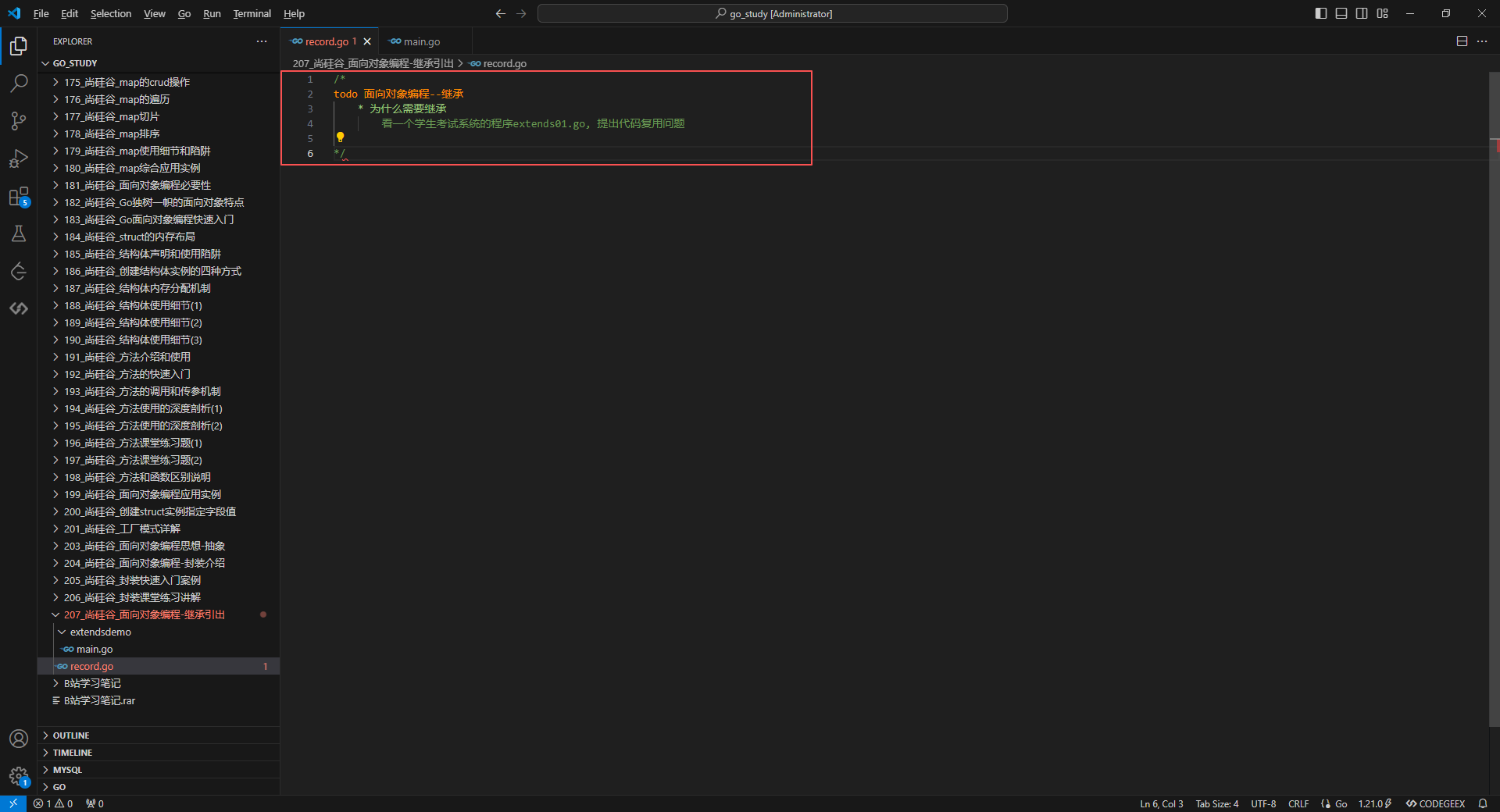The width and height of the screenshot is (1500, 812).
Task: Open the CodeGeeX sidebar icon
Action: point(19,308)
